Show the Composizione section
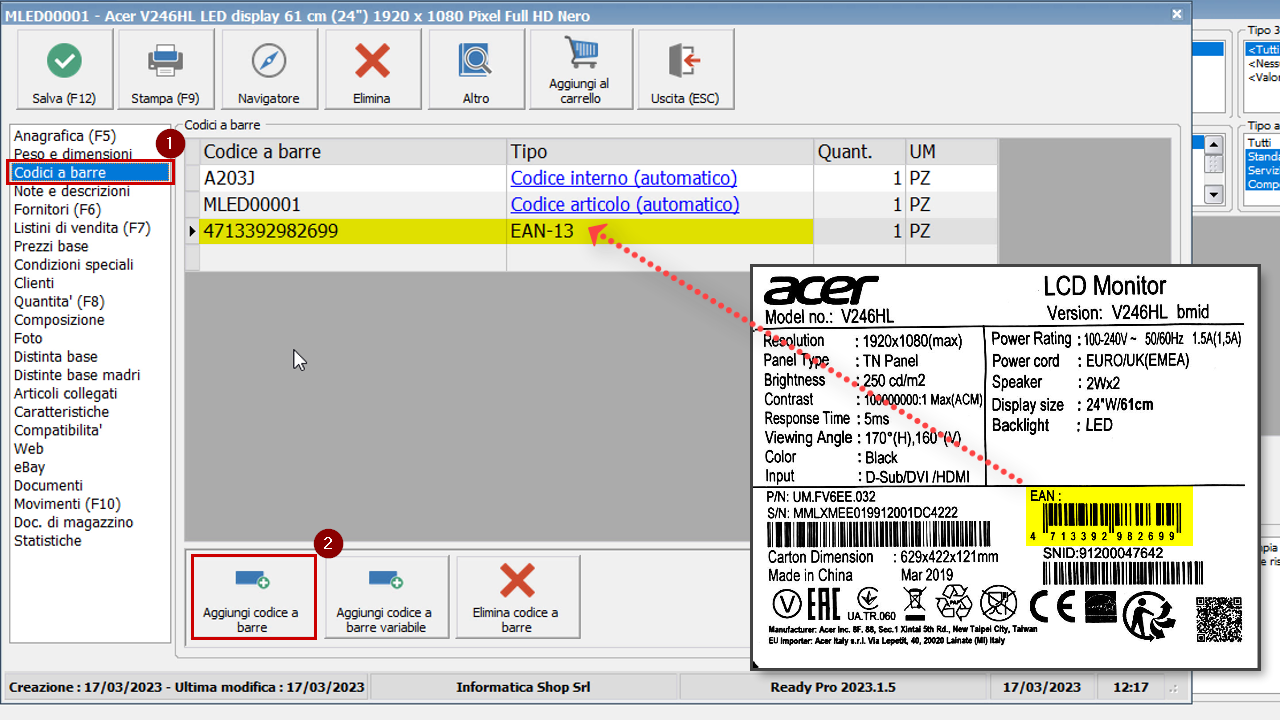 tap(59, 320)
